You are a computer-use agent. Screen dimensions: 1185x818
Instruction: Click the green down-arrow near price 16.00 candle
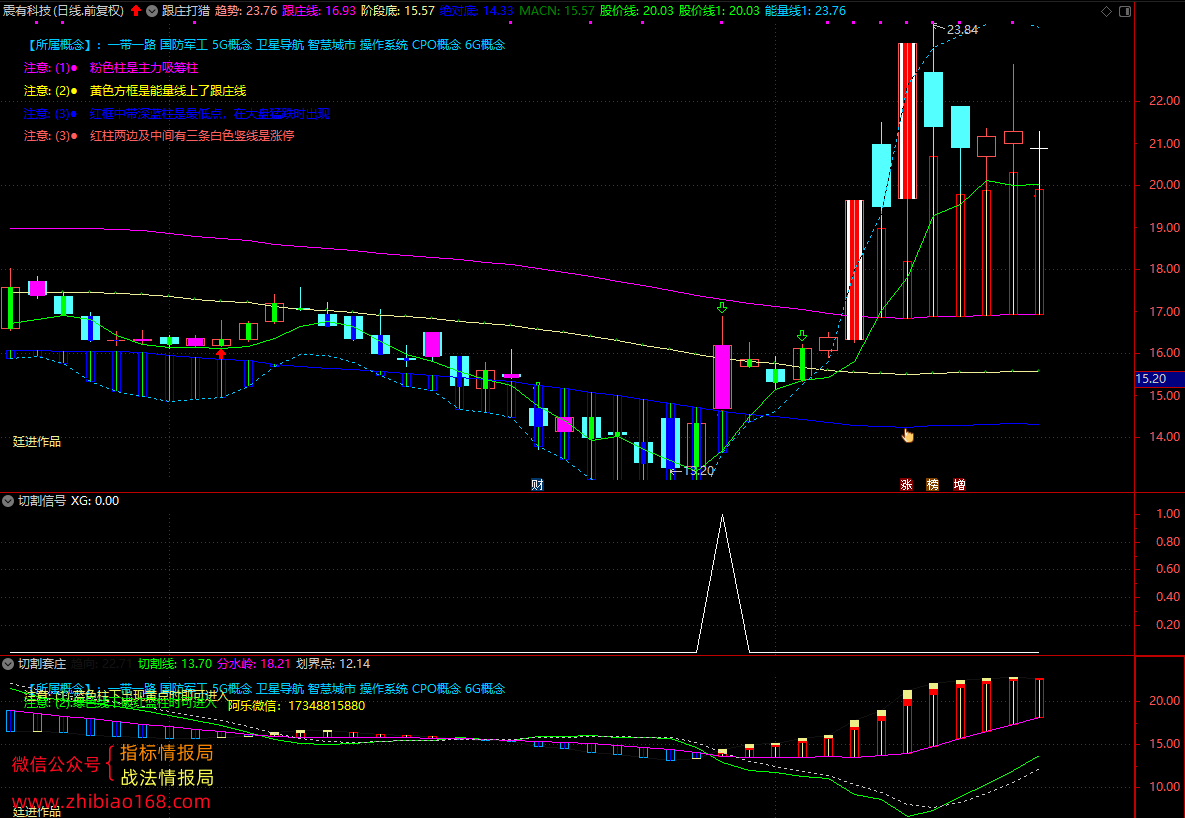click(802, 336)
